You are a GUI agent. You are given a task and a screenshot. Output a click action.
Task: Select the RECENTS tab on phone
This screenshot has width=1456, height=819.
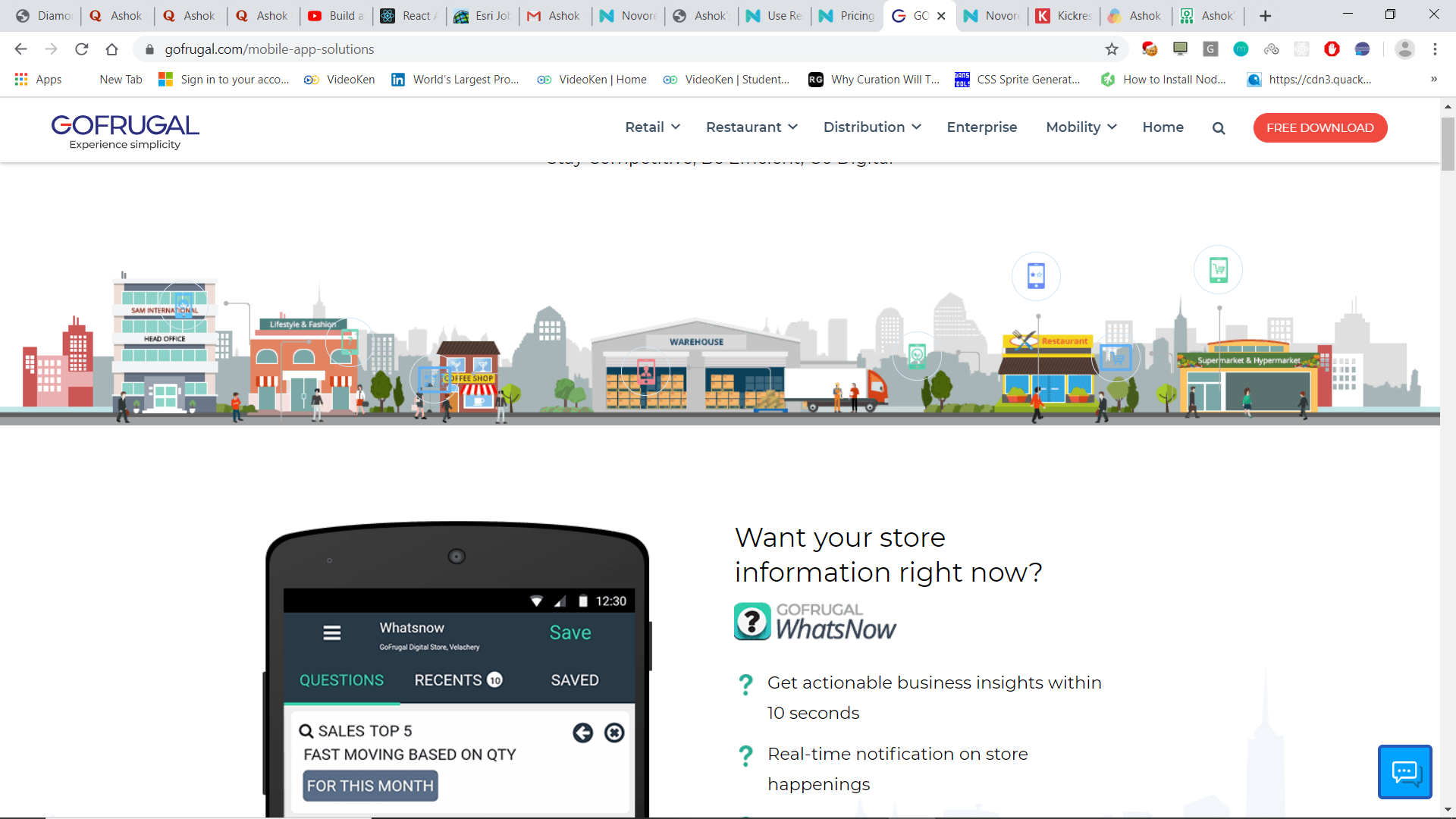coord(458,680)
